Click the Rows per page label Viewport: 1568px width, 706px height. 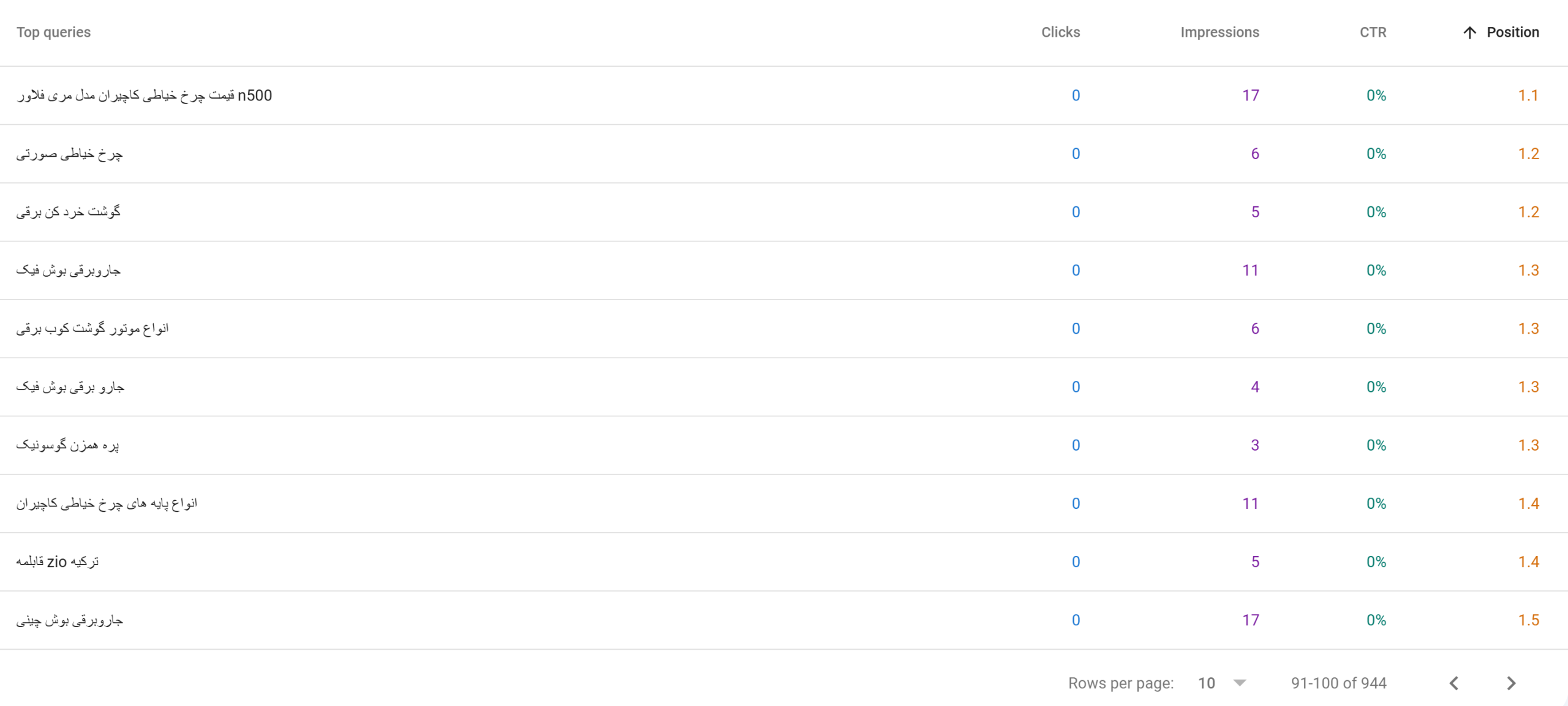[x=1121, y=683]
